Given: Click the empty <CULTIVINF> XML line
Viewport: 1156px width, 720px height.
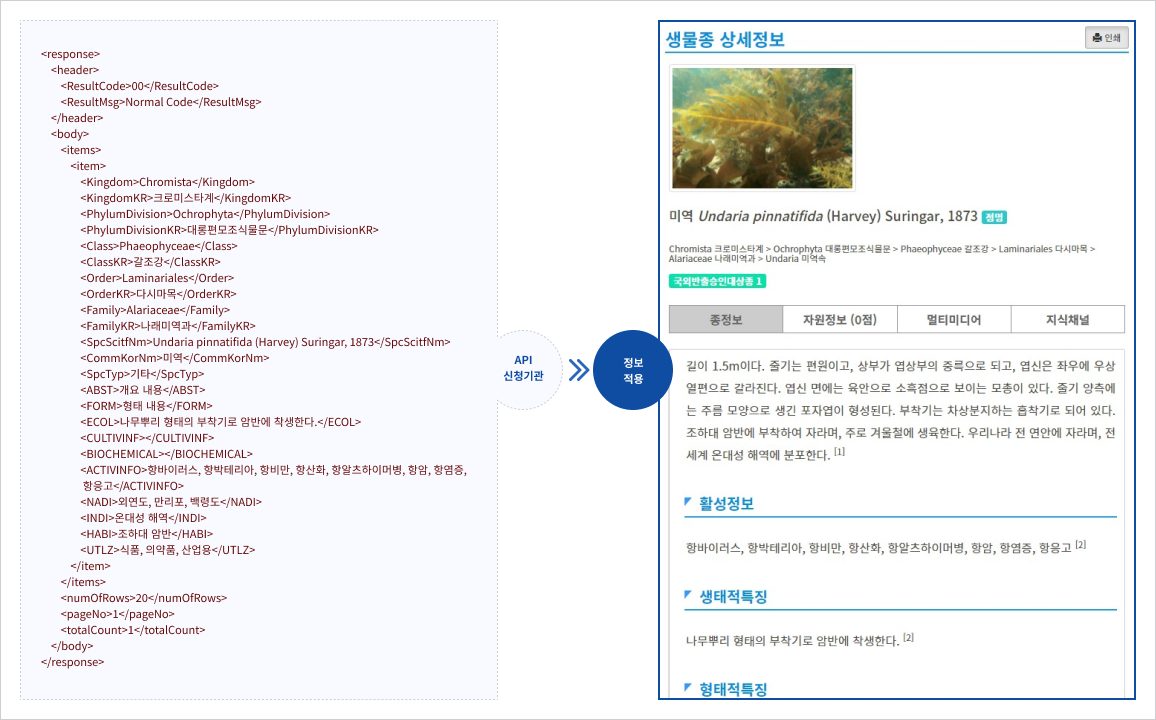Looking at the screenshot, I should tap(147, 438).
